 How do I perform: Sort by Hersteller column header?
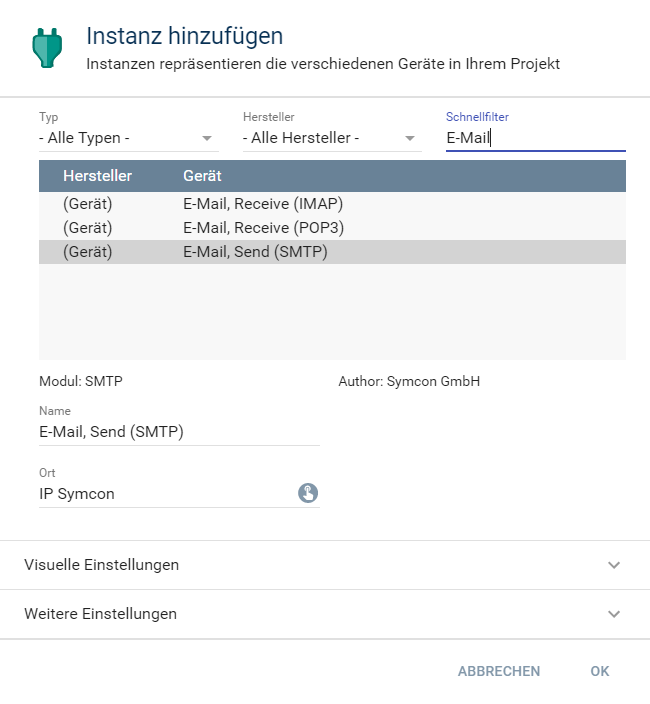[x=97, y=176]
